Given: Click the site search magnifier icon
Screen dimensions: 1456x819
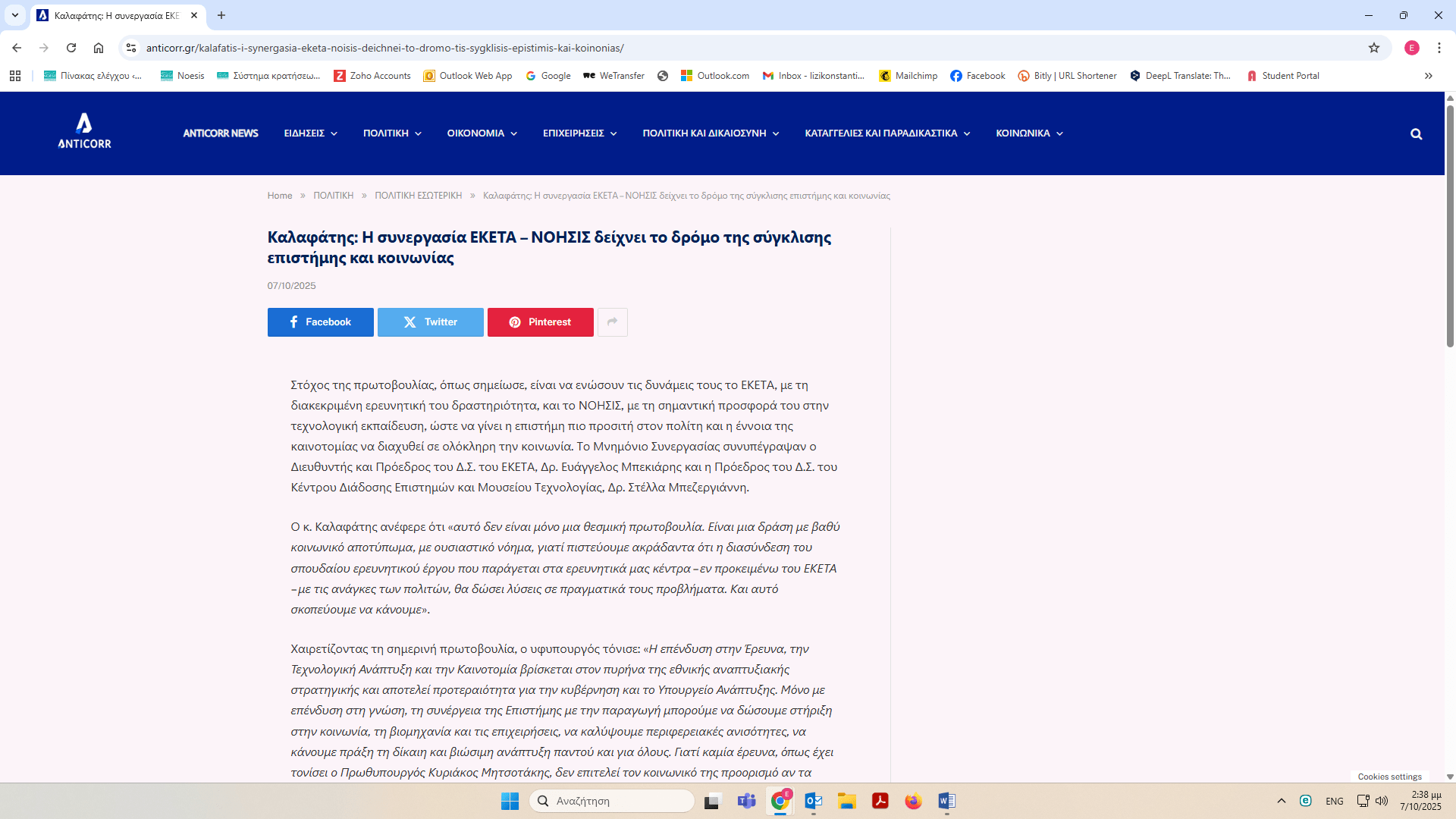Looking at the screenshot, I should (x=1416, y=134).
